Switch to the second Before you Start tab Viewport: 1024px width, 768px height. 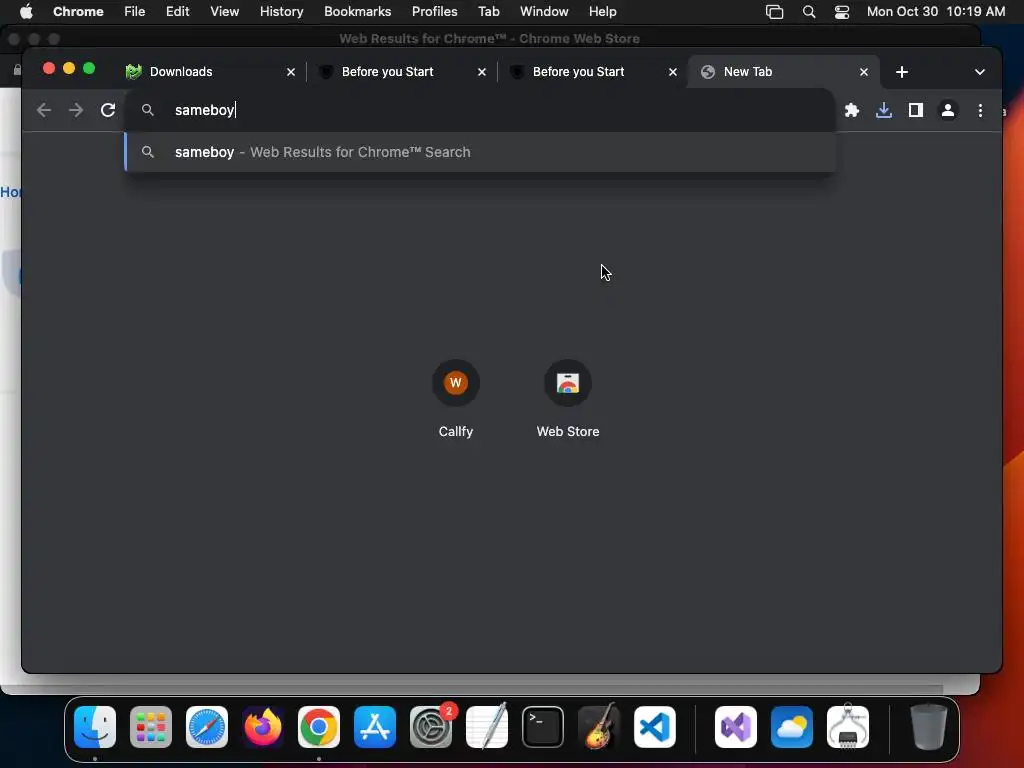click(592, 72)
